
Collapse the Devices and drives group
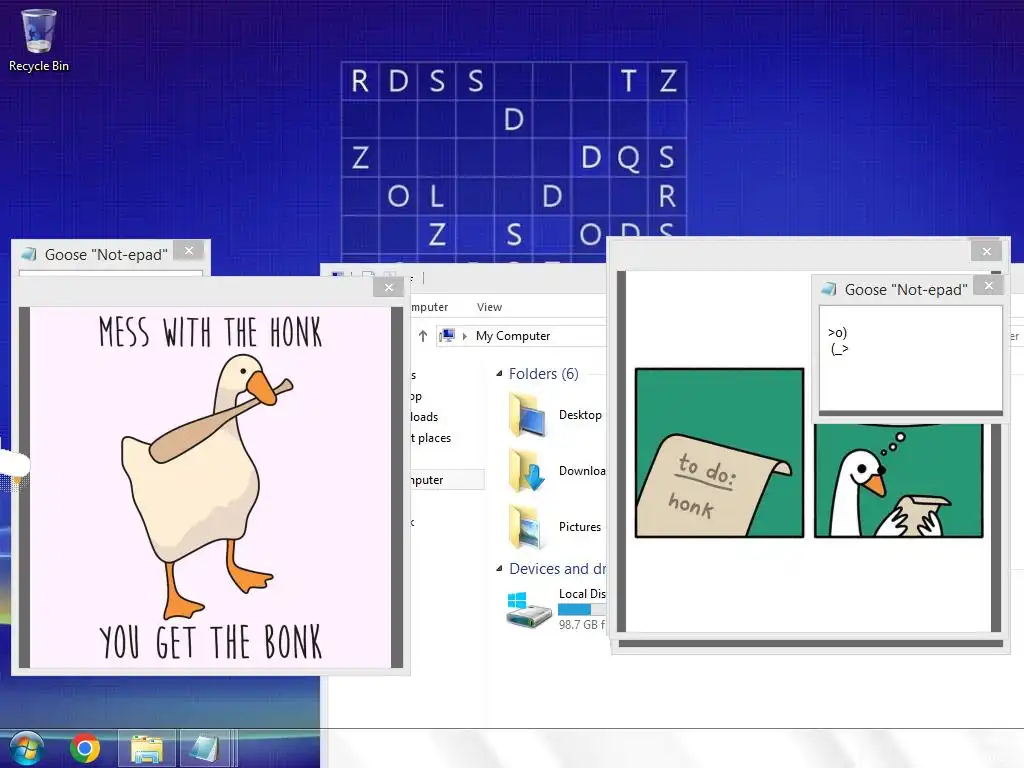[499, 569]
